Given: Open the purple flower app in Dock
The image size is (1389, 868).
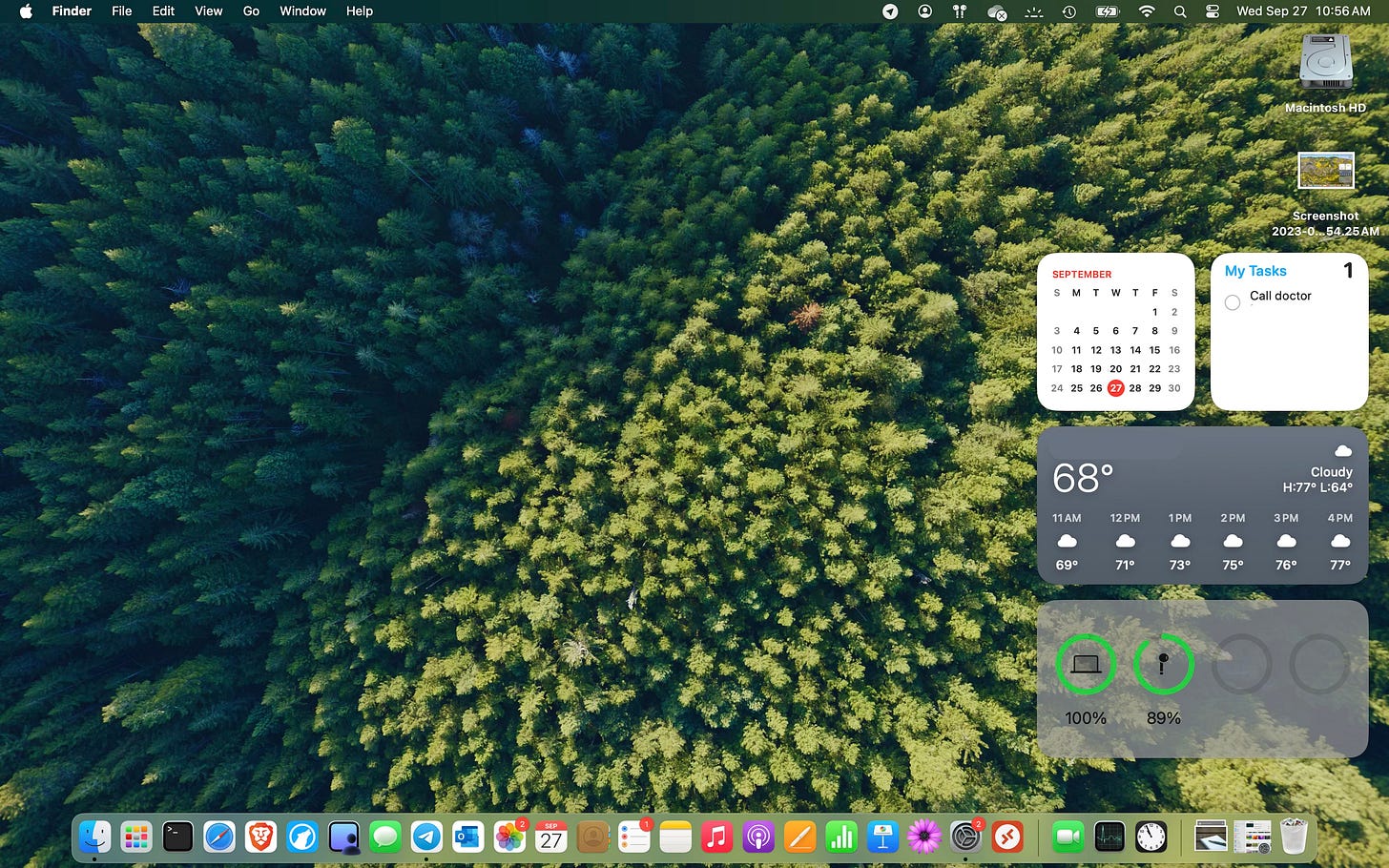Looking at the screenshot, I should pyautogui.click(x=924, y=837).
